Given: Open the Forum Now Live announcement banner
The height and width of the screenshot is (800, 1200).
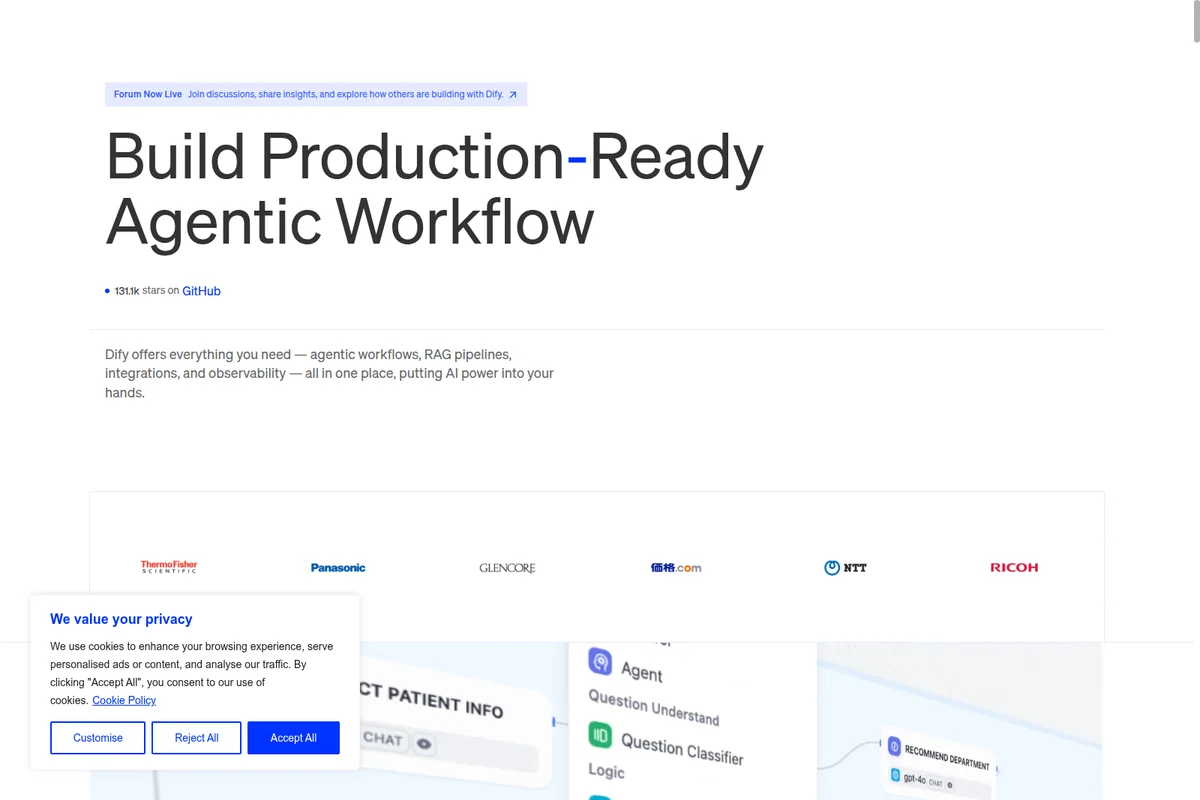Looking at the screenshot, I should [x=315, y=95].
